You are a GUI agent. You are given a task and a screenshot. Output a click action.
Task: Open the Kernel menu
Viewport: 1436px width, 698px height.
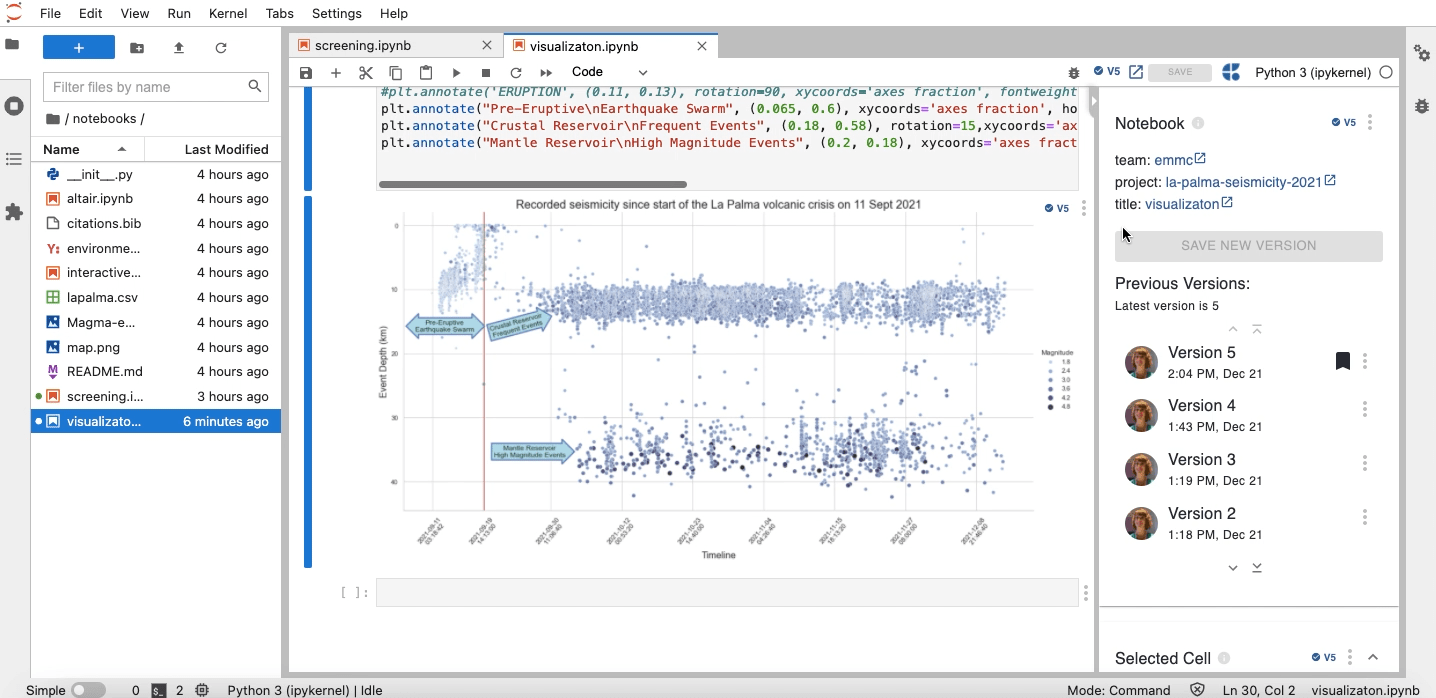pos(228,13)
